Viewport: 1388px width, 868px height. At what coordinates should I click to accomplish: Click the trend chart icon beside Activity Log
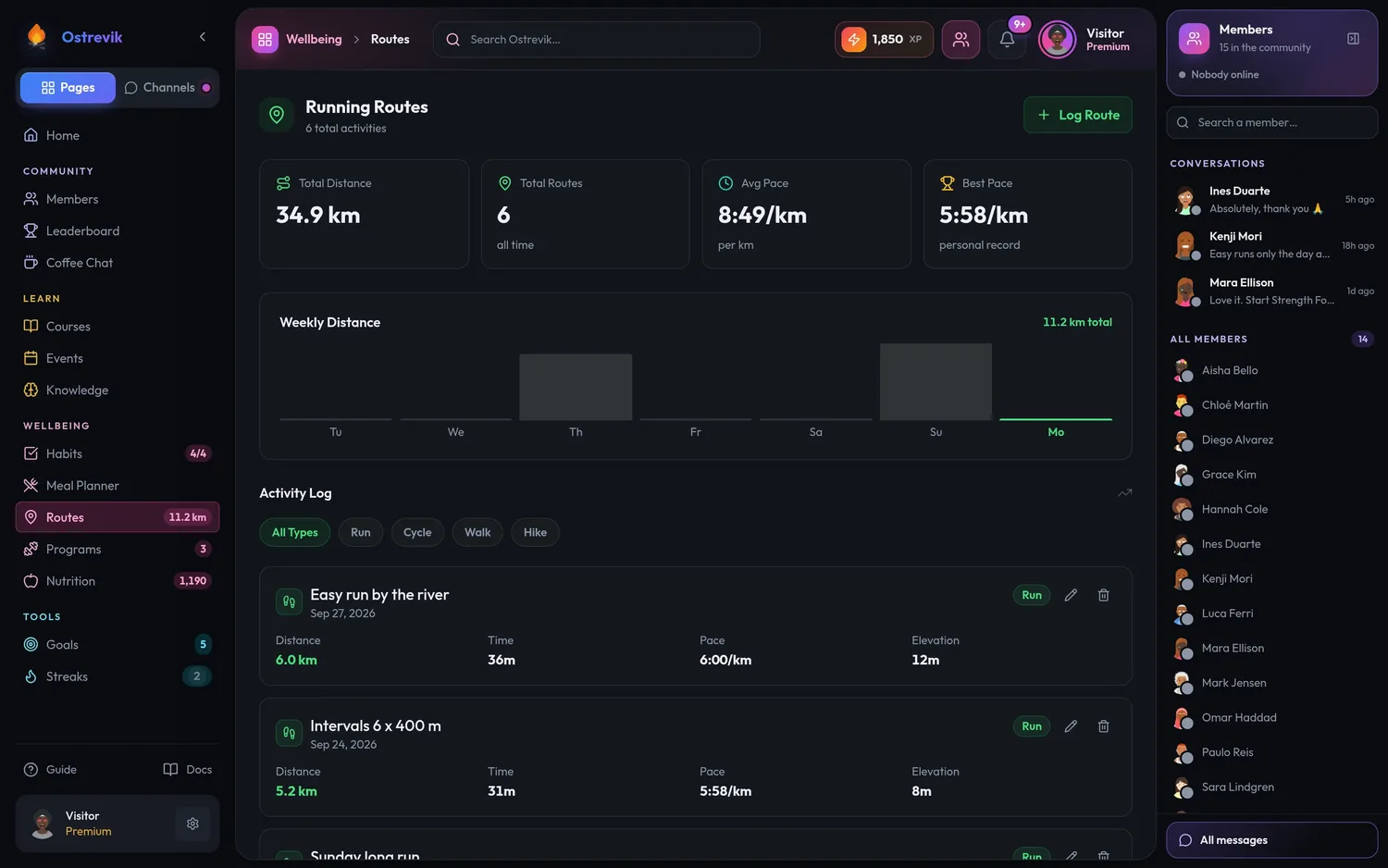1124,493
